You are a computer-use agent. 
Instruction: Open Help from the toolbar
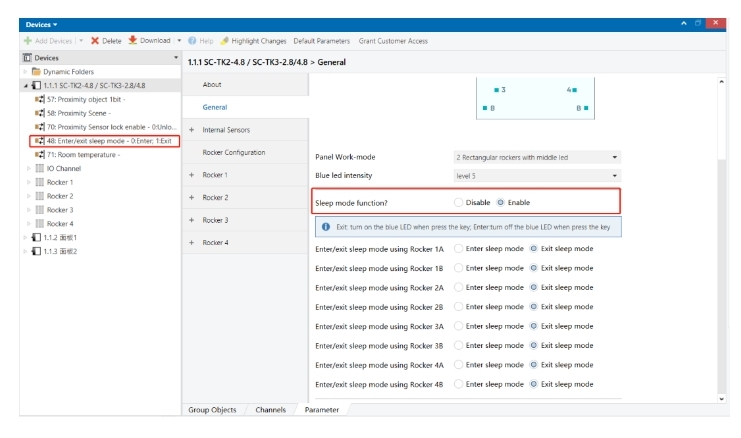click(192, 41)
